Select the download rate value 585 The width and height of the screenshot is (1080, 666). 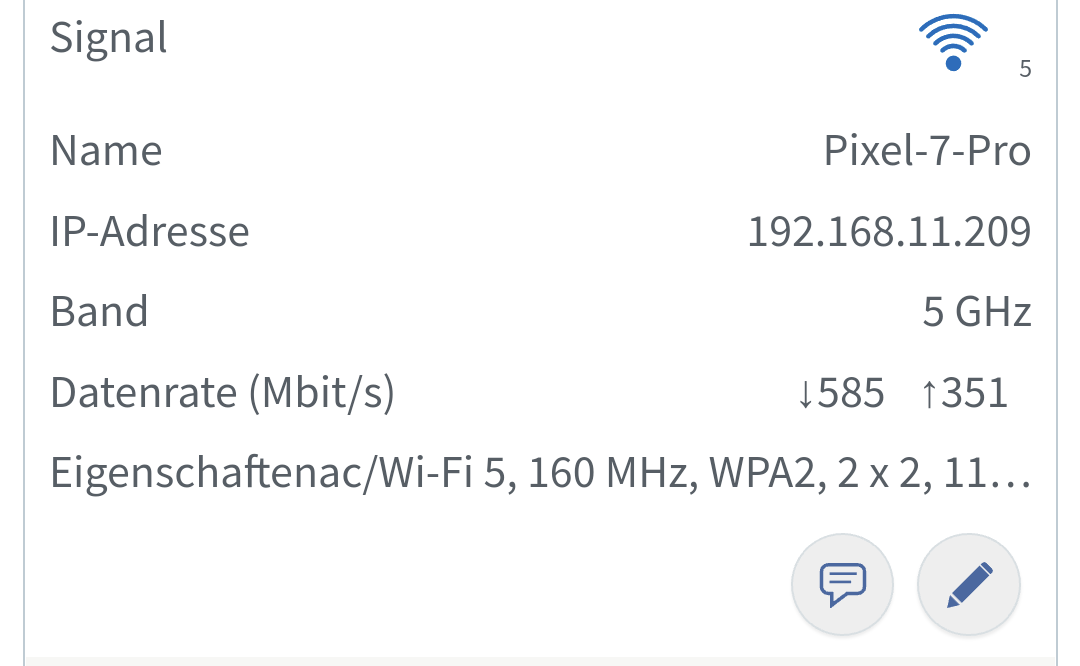pyautogui.click(x=851, y=393)
